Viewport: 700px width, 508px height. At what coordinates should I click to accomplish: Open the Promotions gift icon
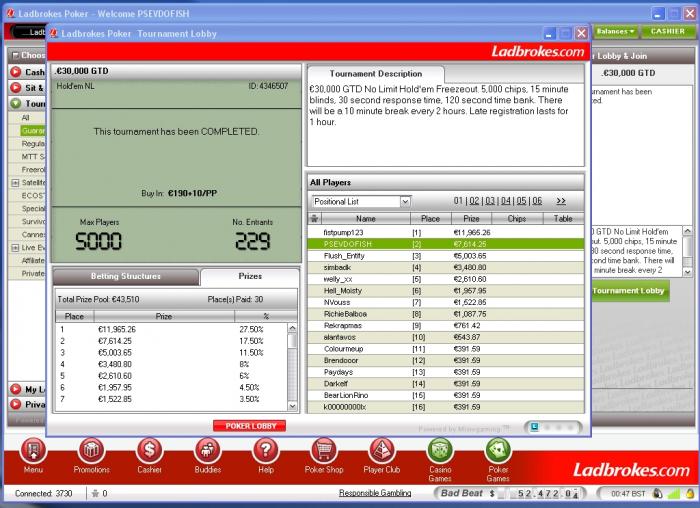(x=92, y=451)
